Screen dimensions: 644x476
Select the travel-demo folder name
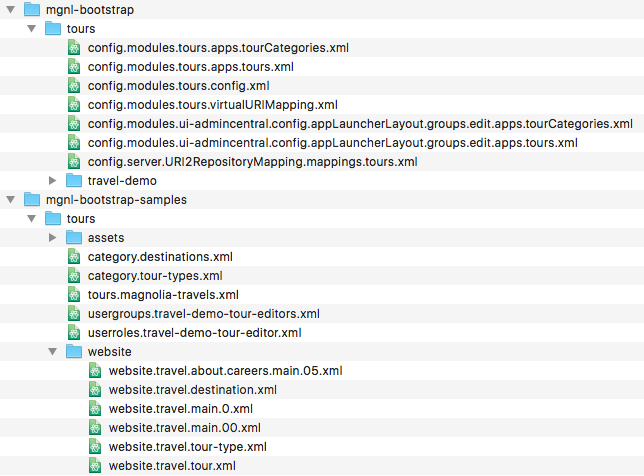[x=122, y=181]
